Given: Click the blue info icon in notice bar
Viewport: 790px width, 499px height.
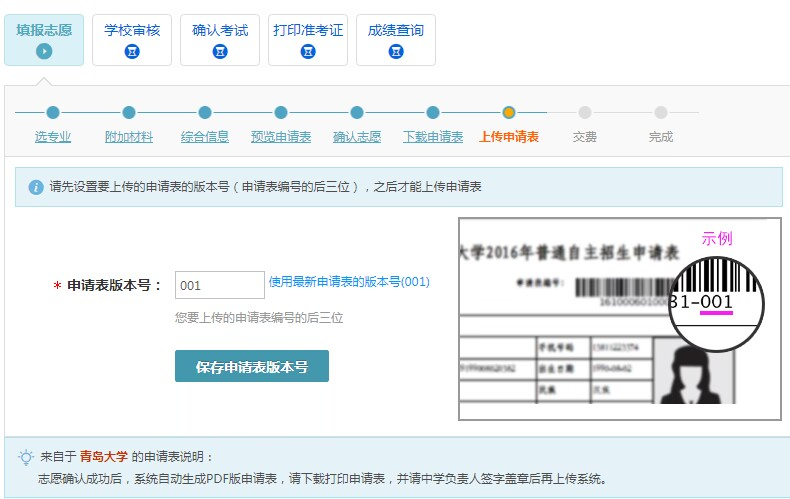Looking at the screenshot, I should (x=36, y=187).
